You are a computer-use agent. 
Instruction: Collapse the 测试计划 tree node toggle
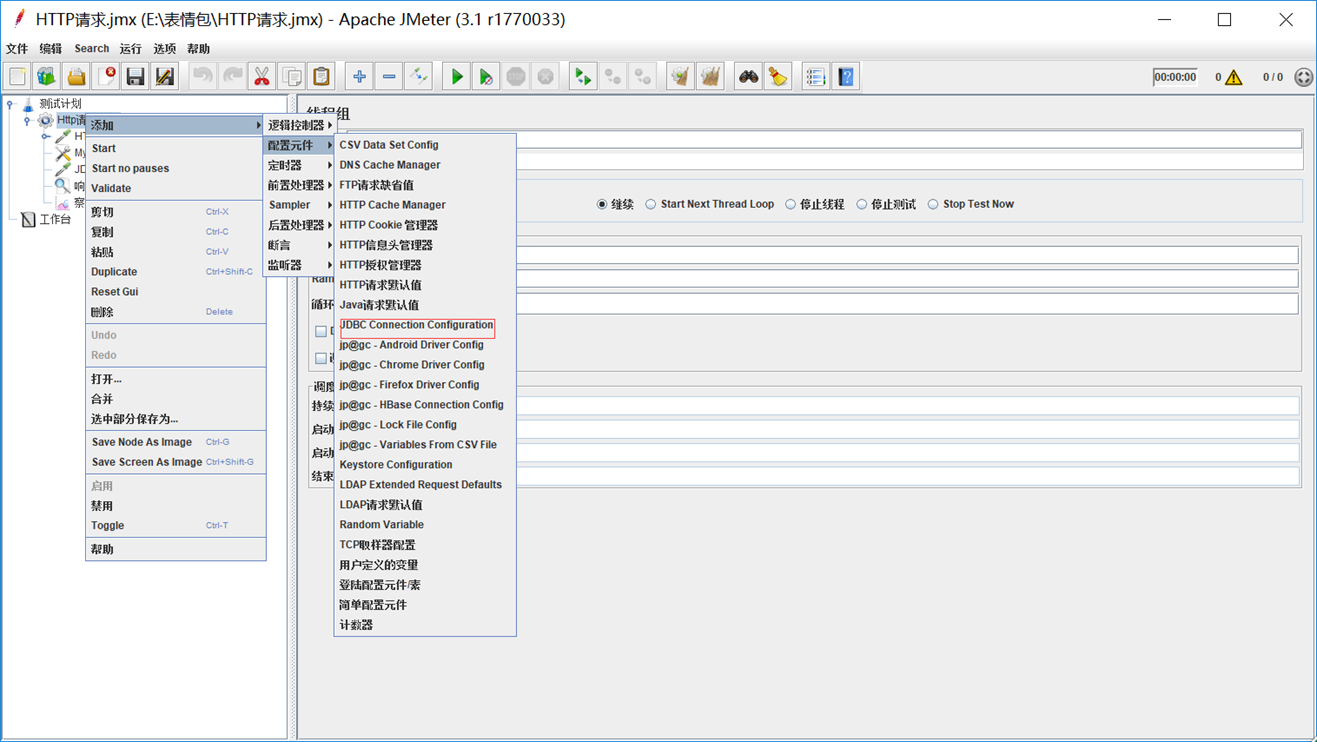coord(10,104)
